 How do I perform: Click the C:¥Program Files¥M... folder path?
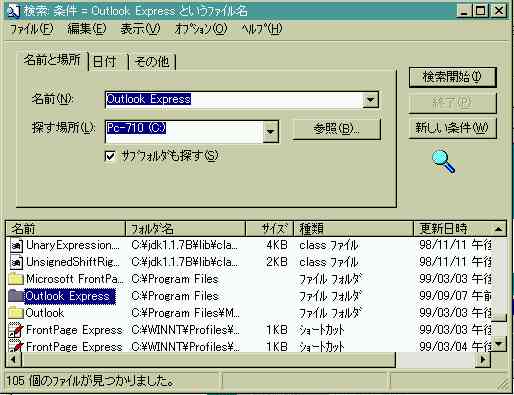185,313
